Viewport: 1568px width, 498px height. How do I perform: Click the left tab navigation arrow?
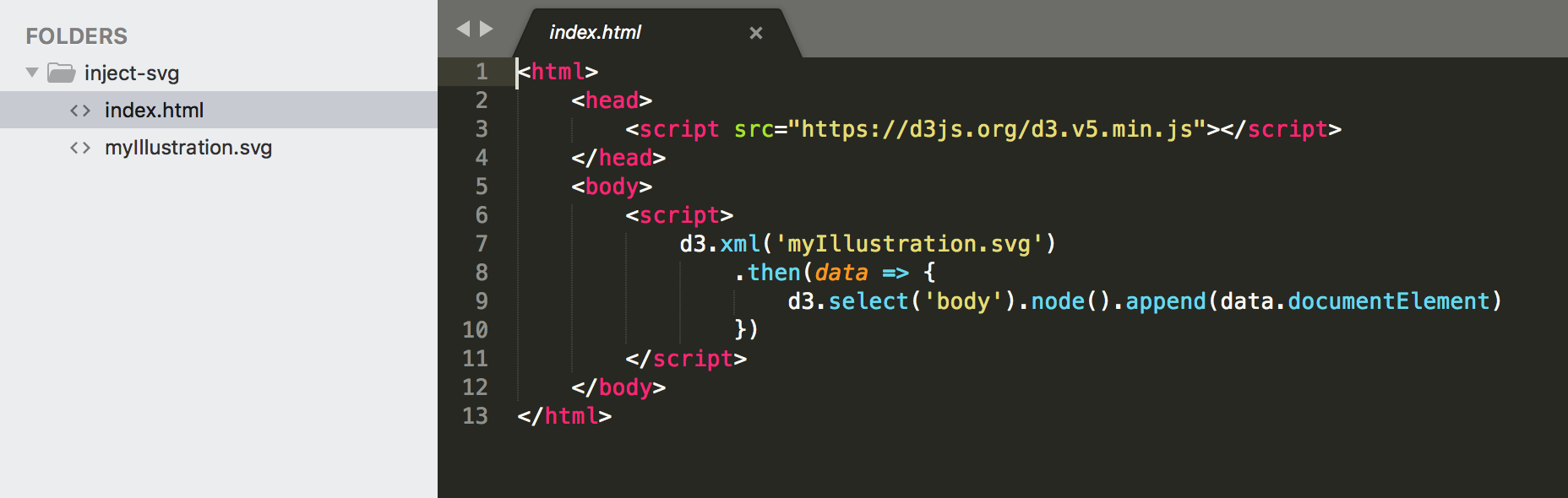[x=462, y=30]
